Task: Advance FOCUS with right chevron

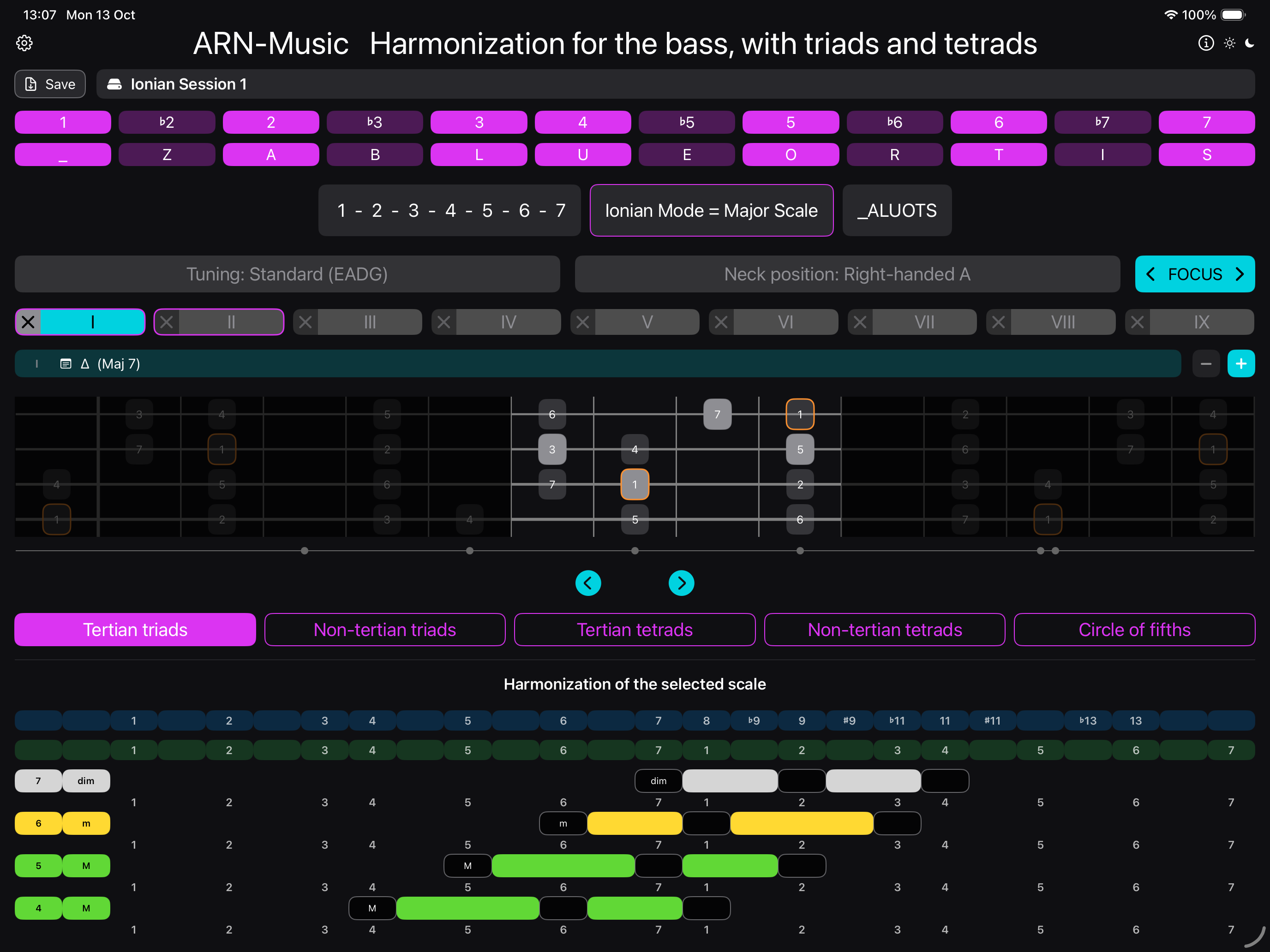Action: pos(1240,274)
